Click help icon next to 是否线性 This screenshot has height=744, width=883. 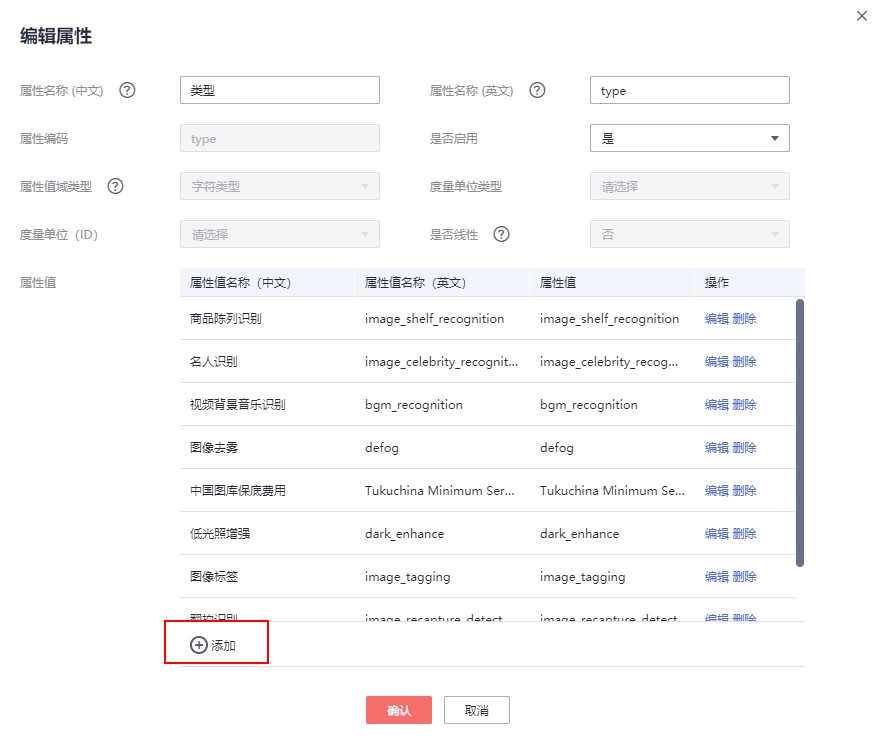502,234
